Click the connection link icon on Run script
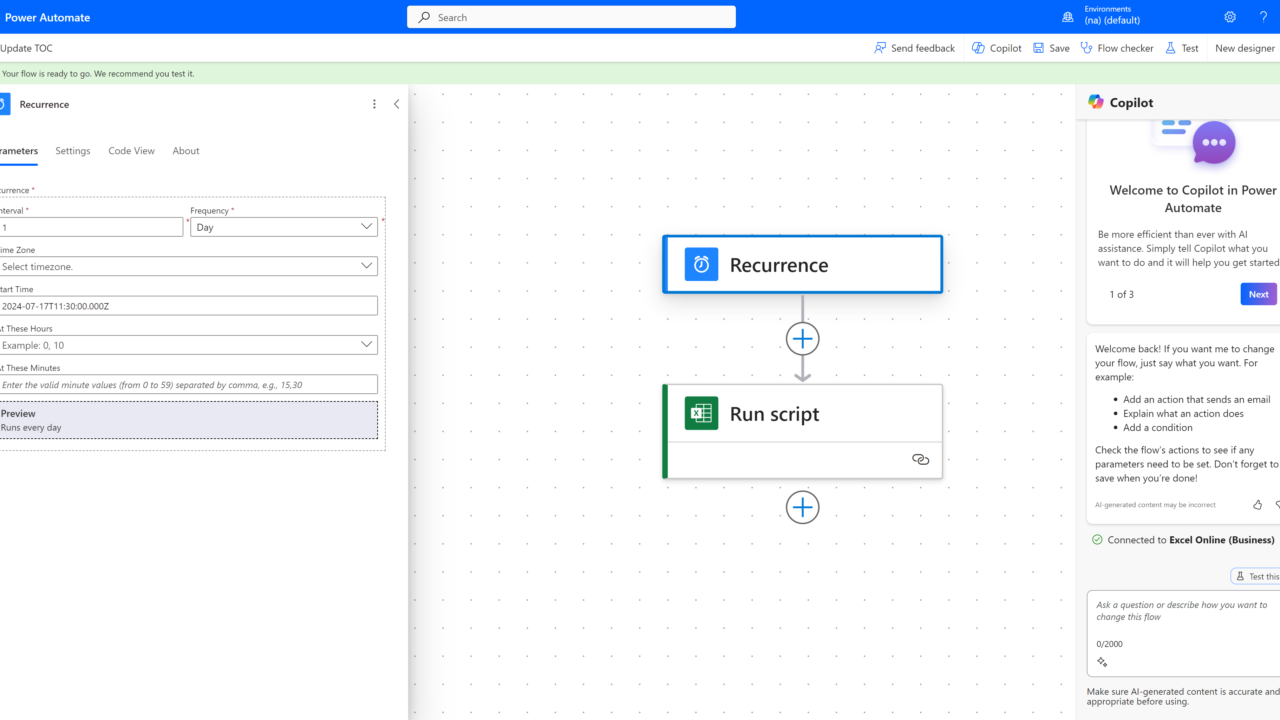The width and height of the screenshot is (1280, 720). (x=921, y=460)
